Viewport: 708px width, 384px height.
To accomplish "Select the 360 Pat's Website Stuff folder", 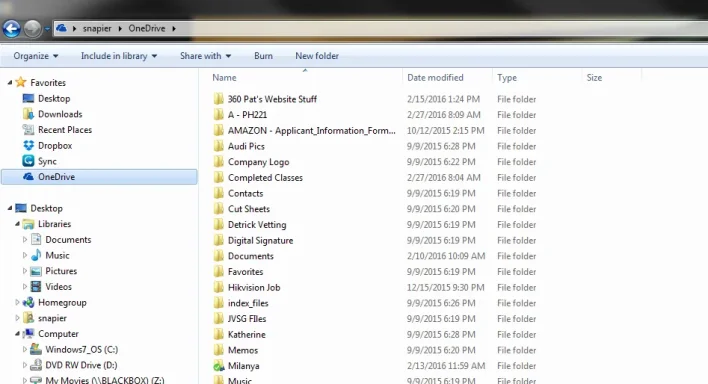I will [272, 99].
